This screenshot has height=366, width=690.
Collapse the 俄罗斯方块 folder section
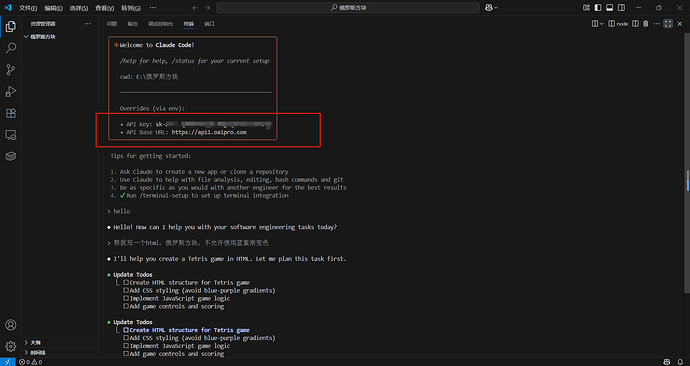[59, 37]
